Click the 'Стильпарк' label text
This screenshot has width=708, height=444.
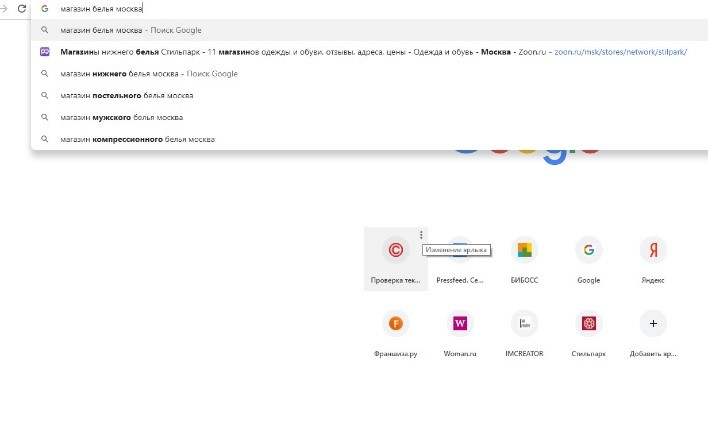point(588,354)
